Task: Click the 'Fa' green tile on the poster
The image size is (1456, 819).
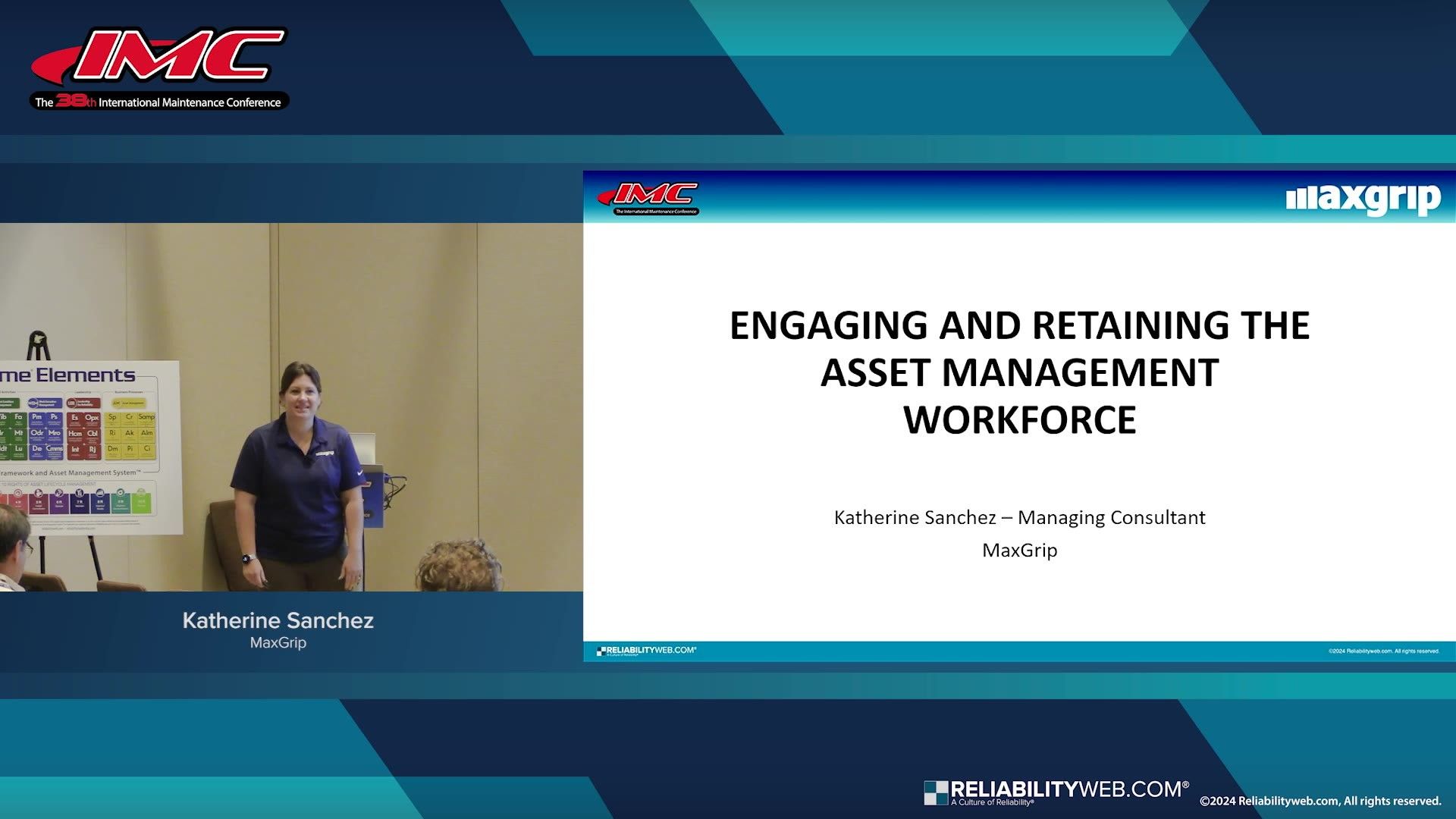Action: (18, 417)
